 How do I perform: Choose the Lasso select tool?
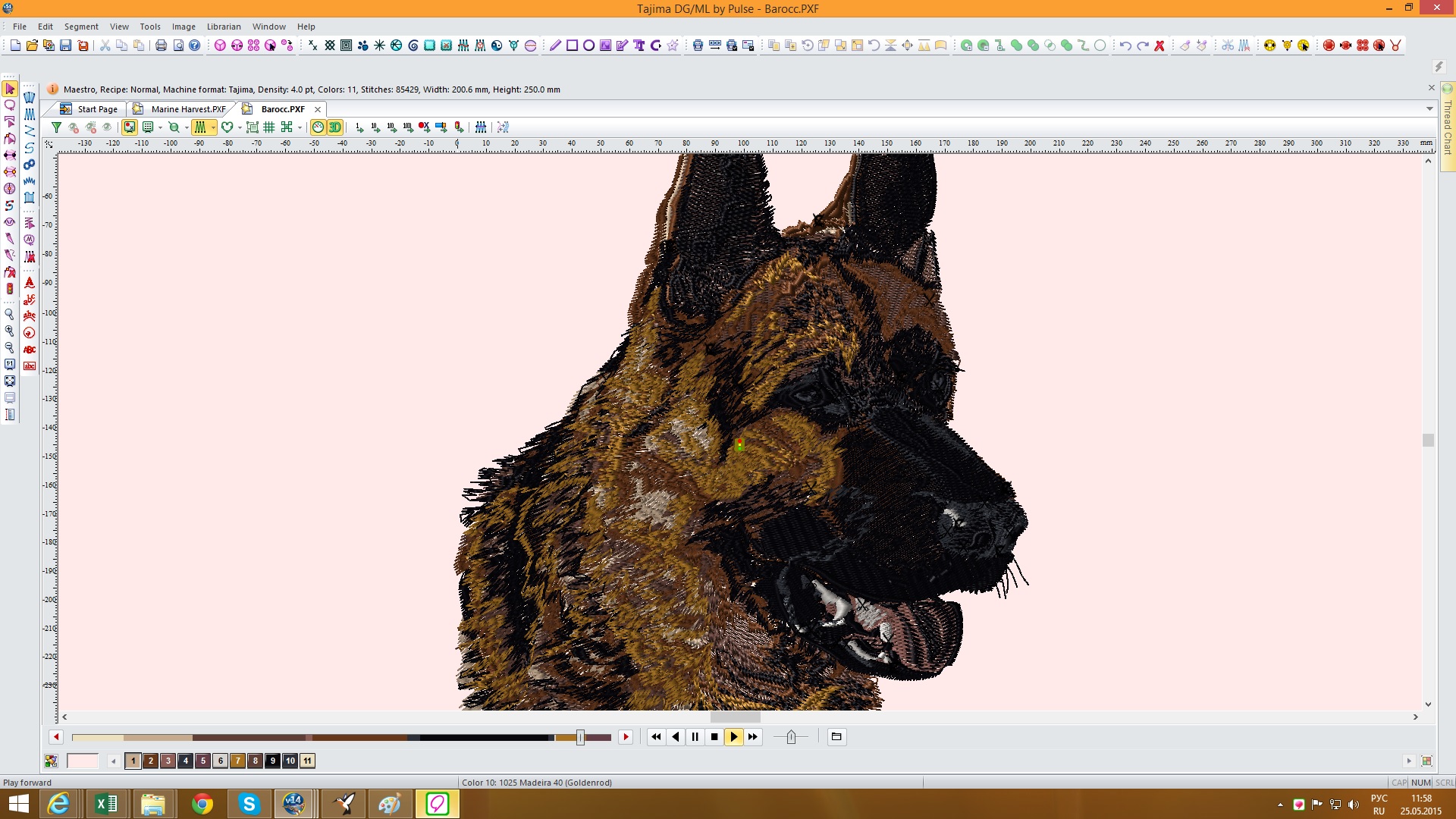pyautogui.click(x=10, y=105)
